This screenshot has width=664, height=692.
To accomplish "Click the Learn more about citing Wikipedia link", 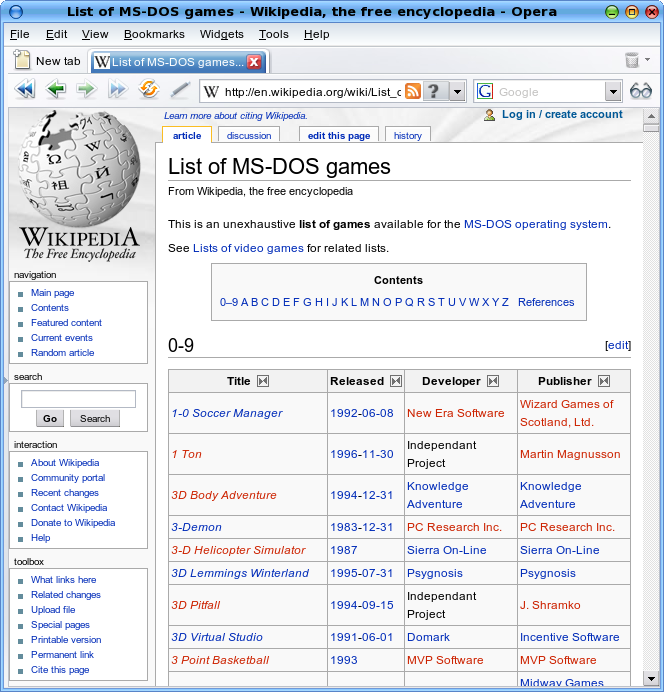I will (x=236, y=116).
